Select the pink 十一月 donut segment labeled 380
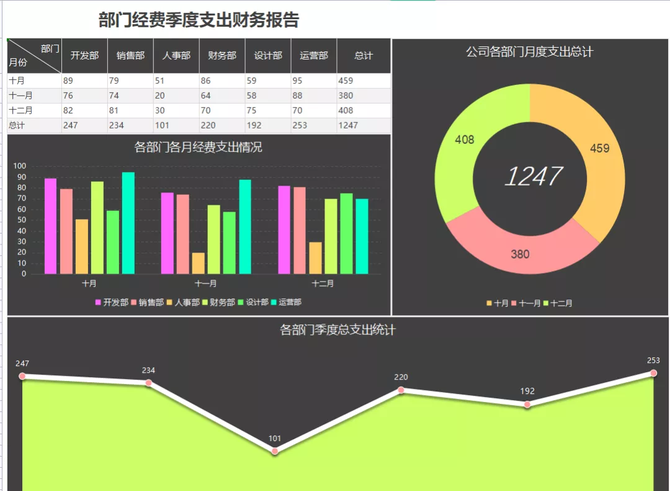 pyautogui.click(x=520, y=248)
